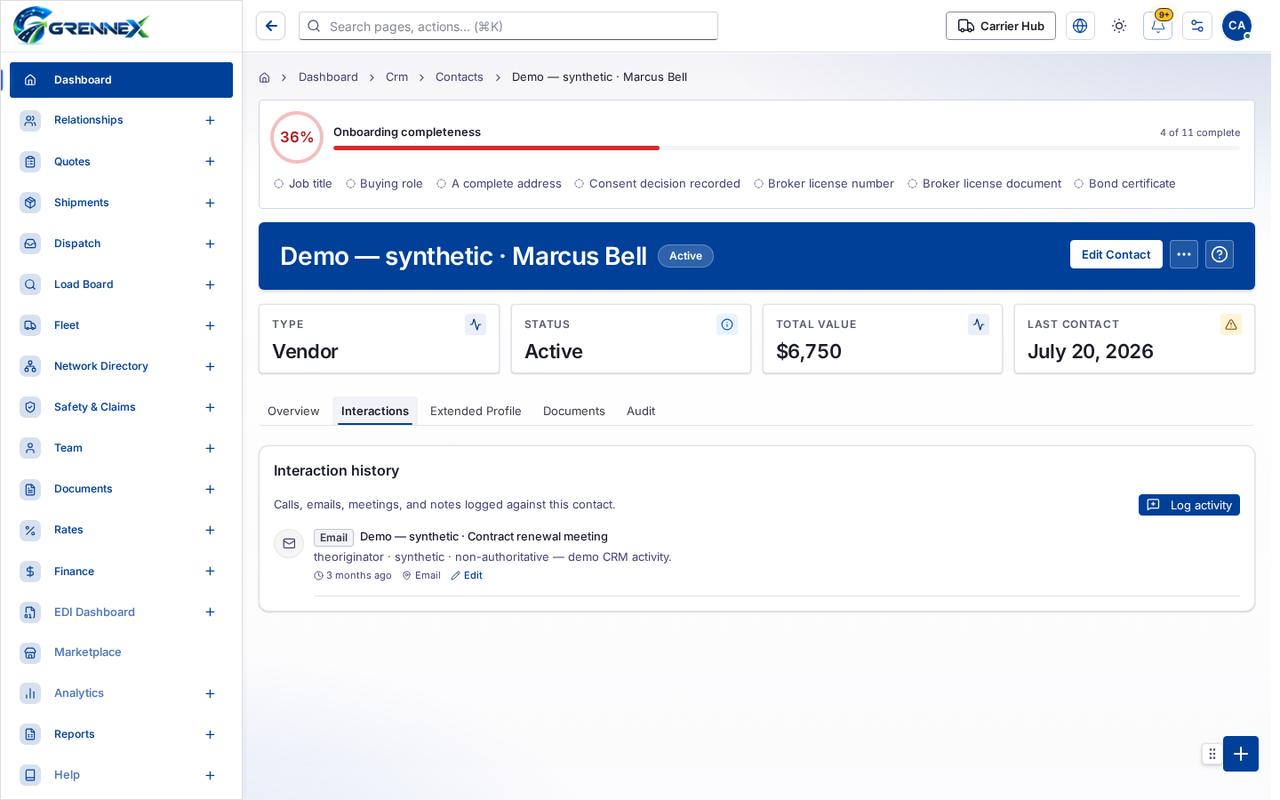Switch to the Documents tab
The width and height of the screenshot is (1280, 800).
click(x=574, y=411)
